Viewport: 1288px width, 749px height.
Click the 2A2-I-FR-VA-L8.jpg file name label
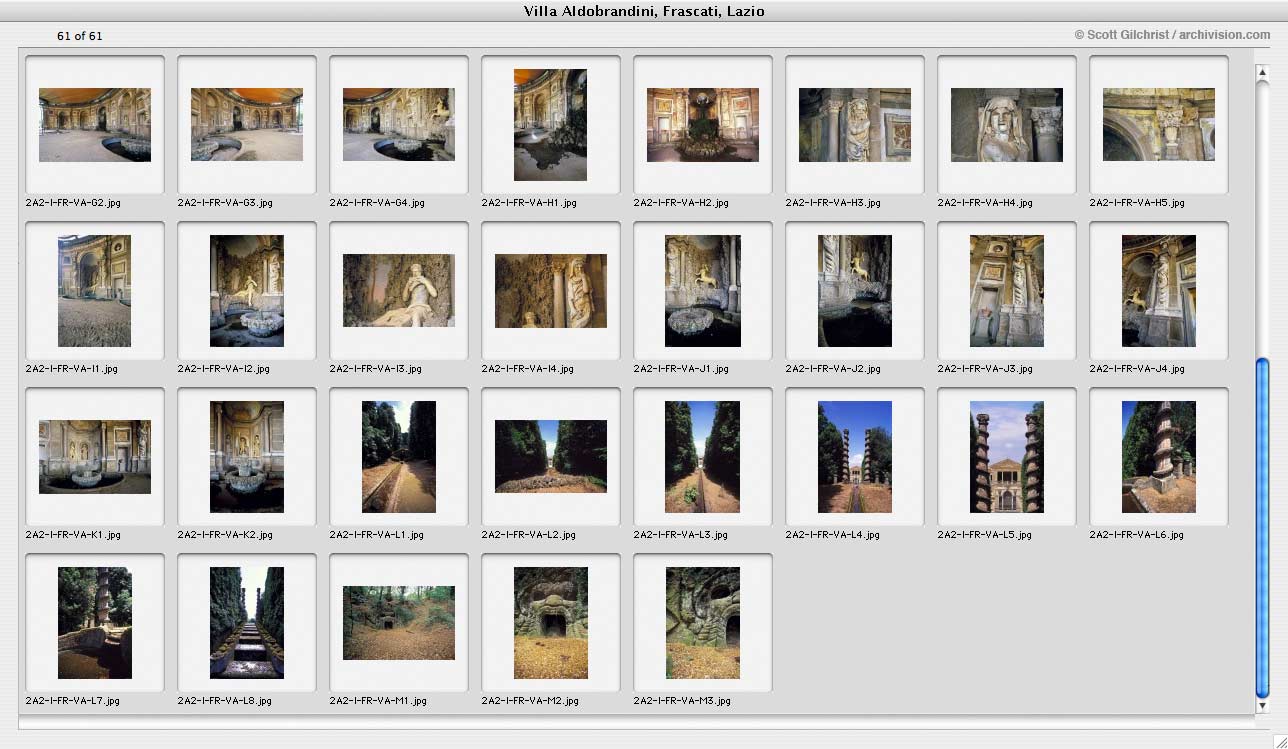click(224, 701)
